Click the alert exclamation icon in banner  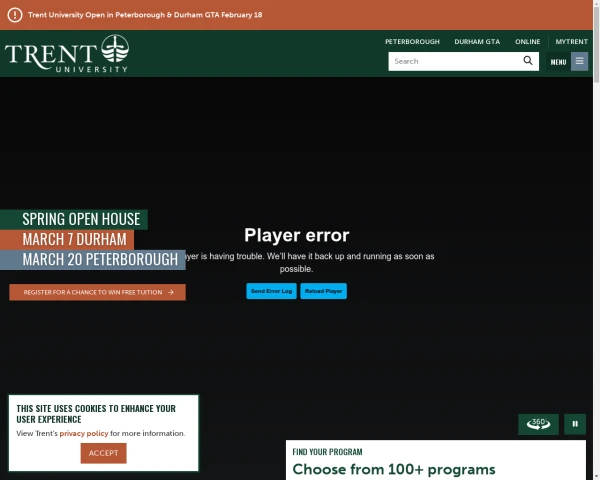(x=15, y=15)
